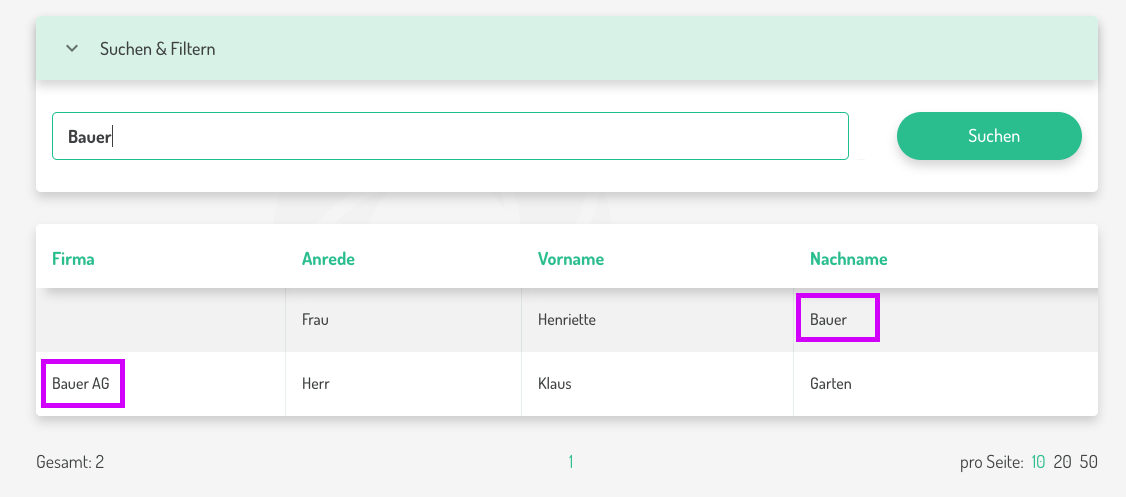Click the search field containing Bauer

[450, 136]
